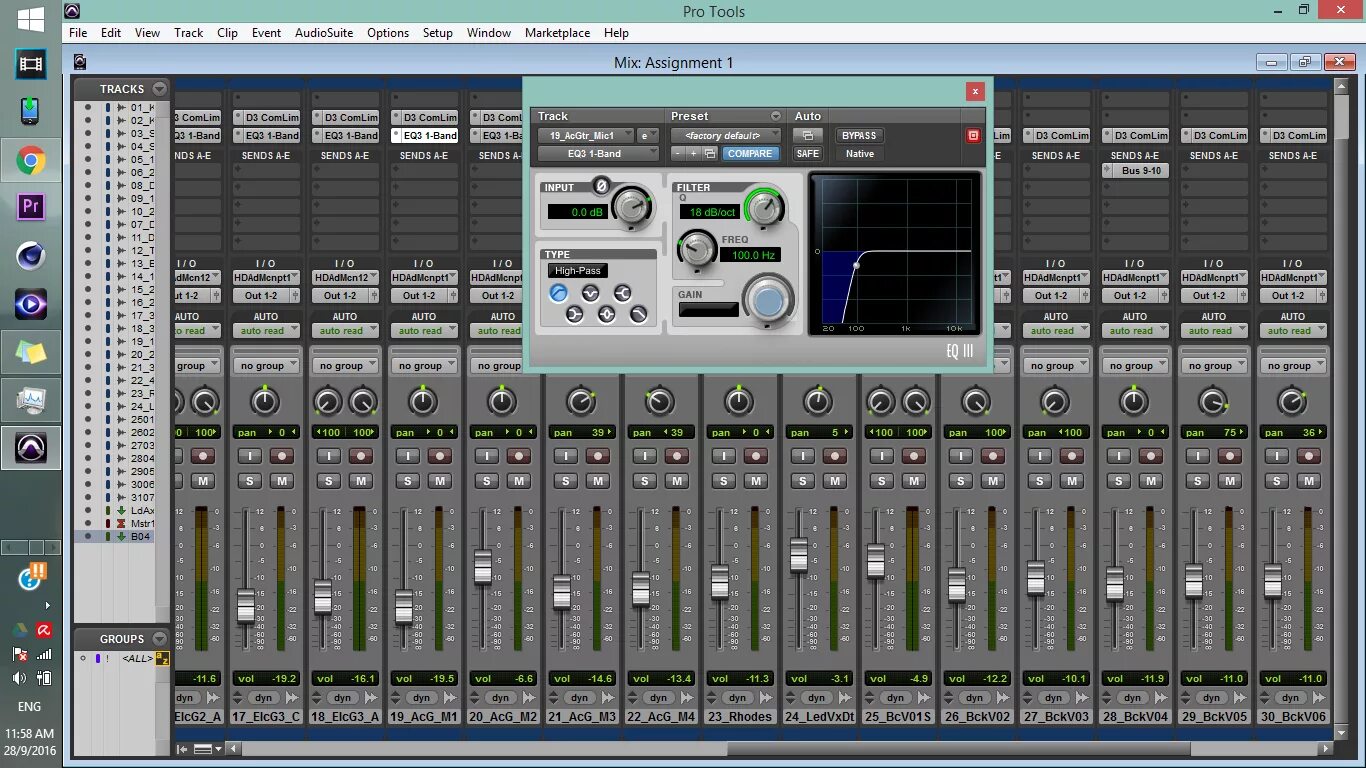This screenshot has height=768, width=1366.
Task: Click the EQ filter Q knob
Action: pos(764,207)
